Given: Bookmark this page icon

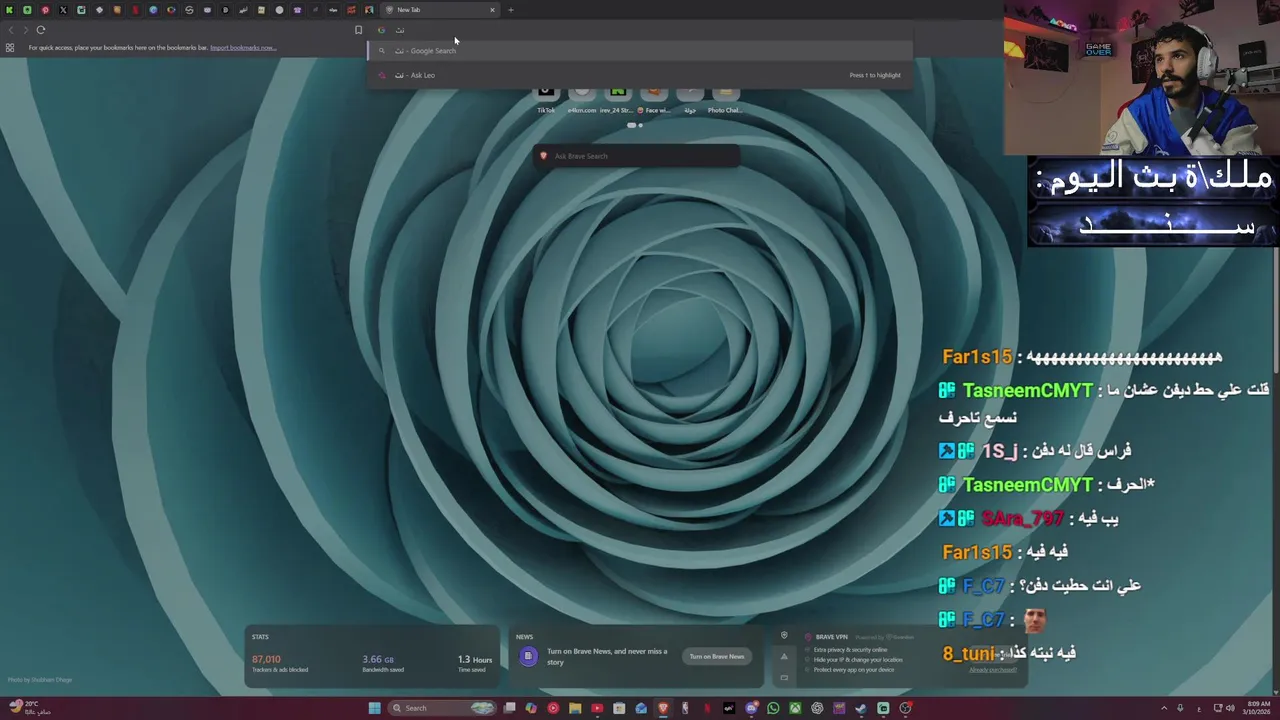Looking at the screenshot, I should point(358,30).
